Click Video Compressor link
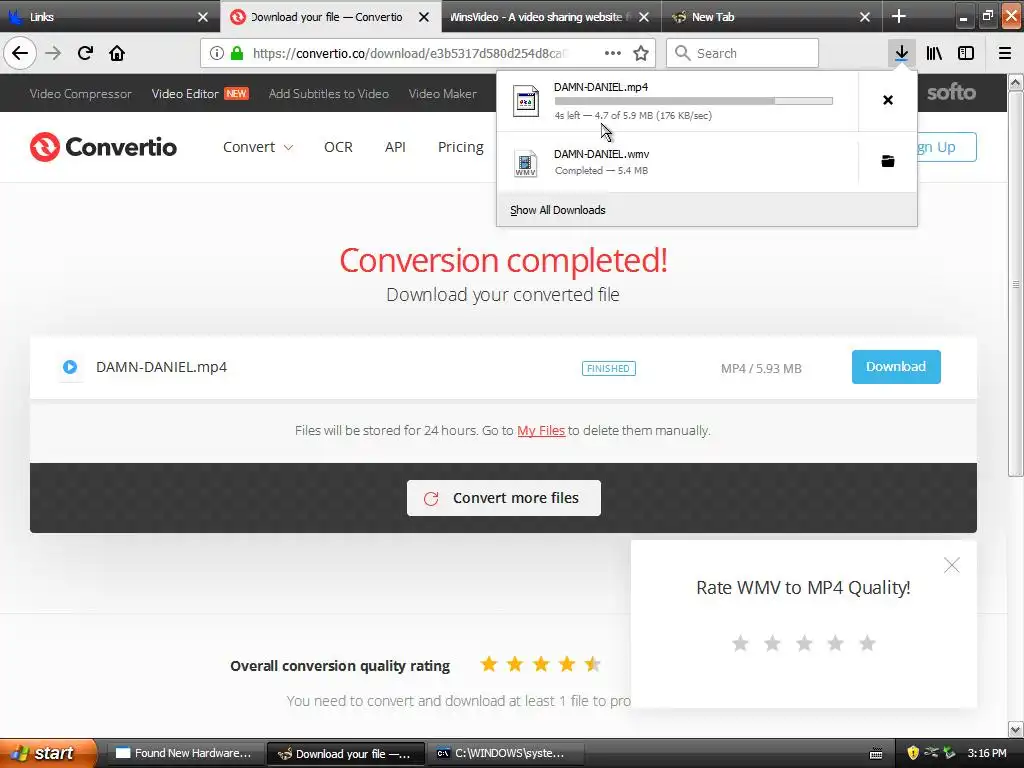This screenshot has height=768, width=1024. tap(80, 93)
